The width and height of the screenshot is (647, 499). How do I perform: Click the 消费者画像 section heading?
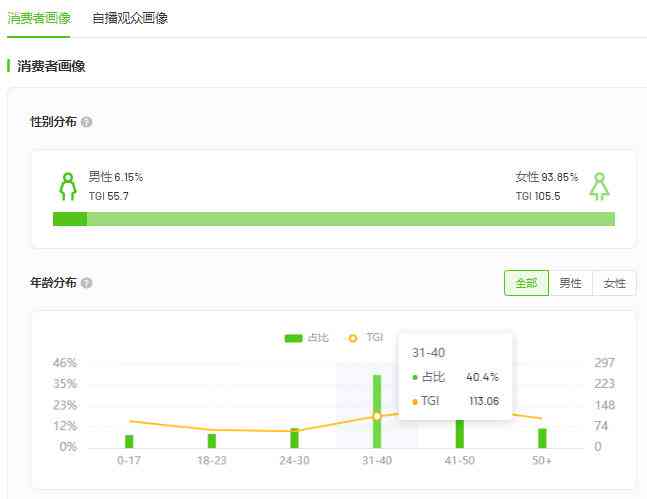[x=51, y=66]
